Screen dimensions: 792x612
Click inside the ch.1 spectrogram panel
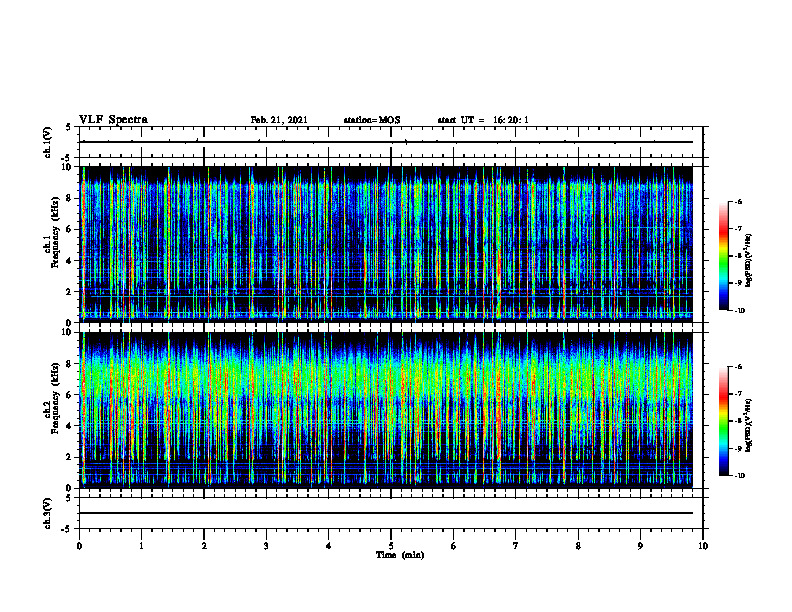click(x=386, y=244)
